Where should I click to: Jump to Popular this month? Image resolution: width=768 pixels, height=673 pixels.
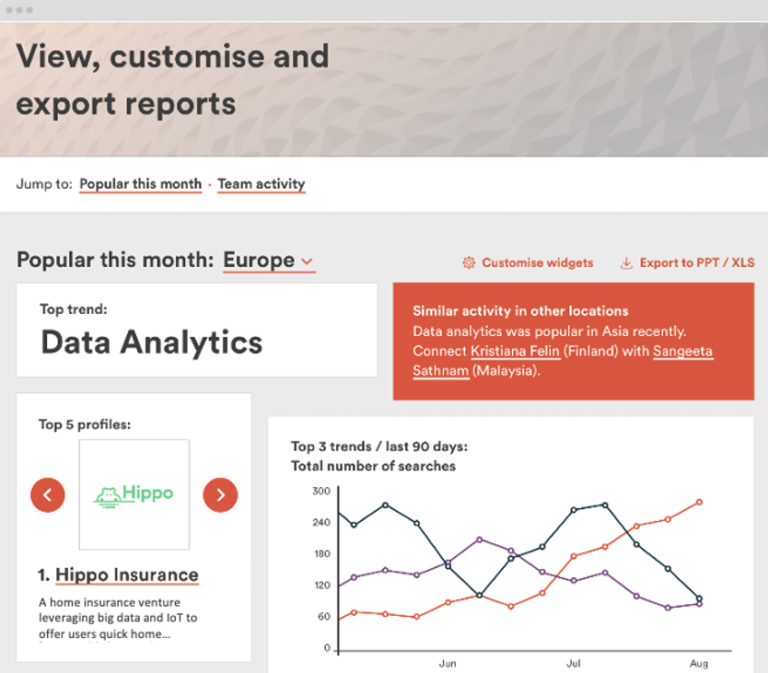[x=141, y=184]
